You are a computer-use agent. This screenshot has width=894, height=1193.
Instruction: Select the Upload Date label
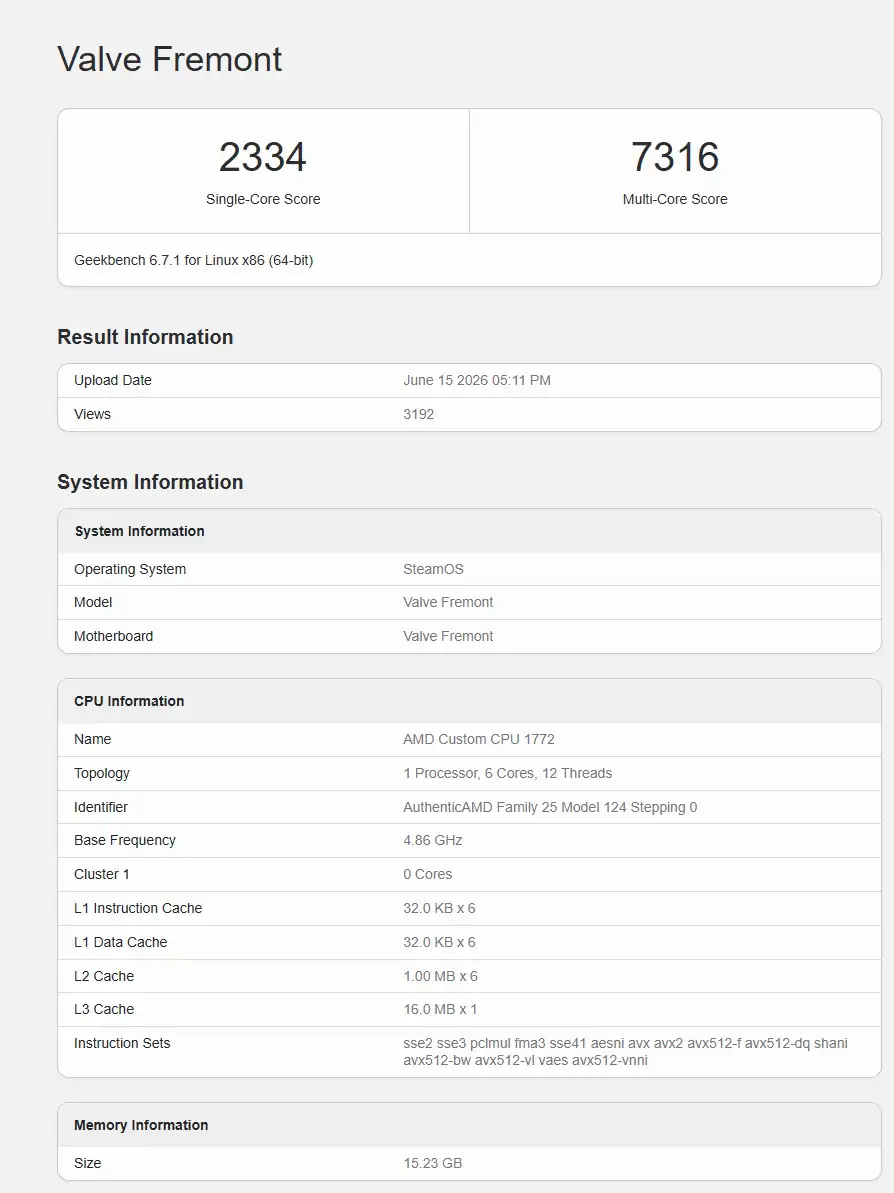[x=113, y=380]
